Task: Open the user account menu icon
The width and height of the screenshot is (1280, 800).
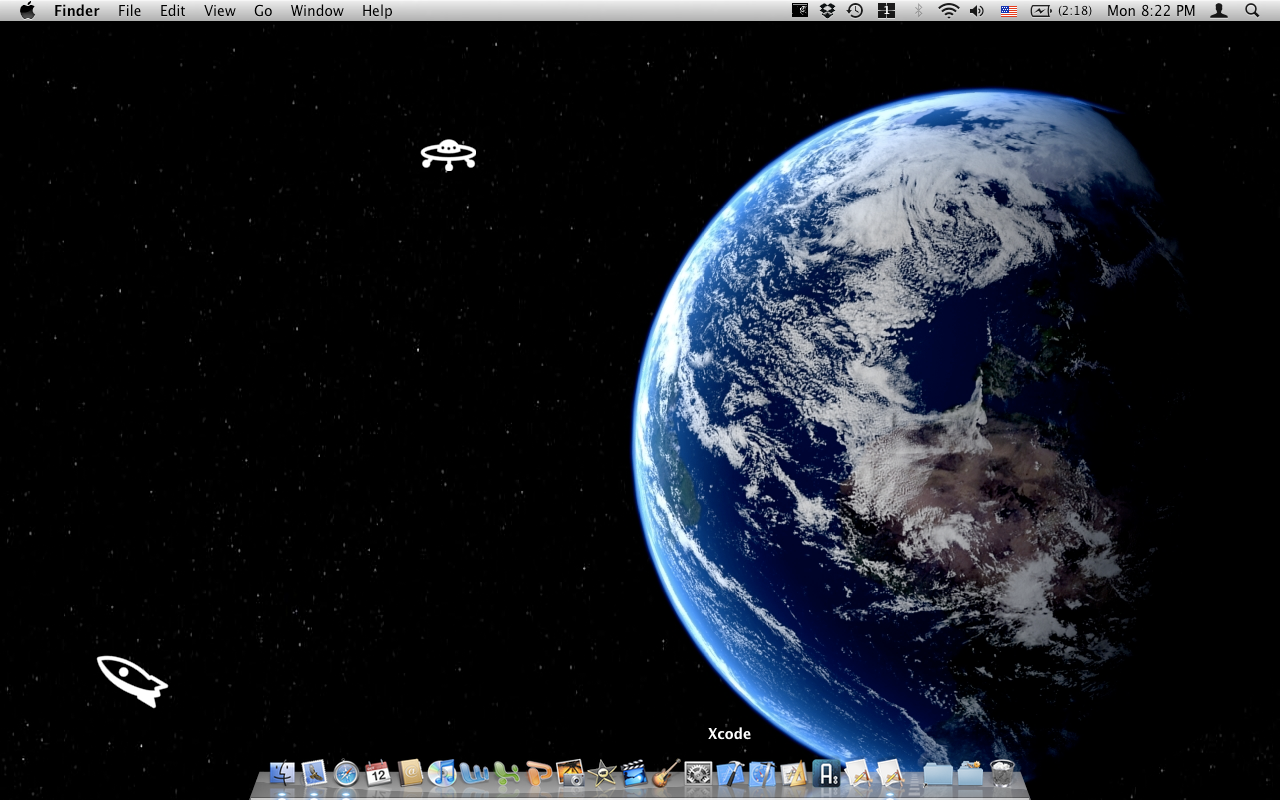Action: coord(1219,11)
